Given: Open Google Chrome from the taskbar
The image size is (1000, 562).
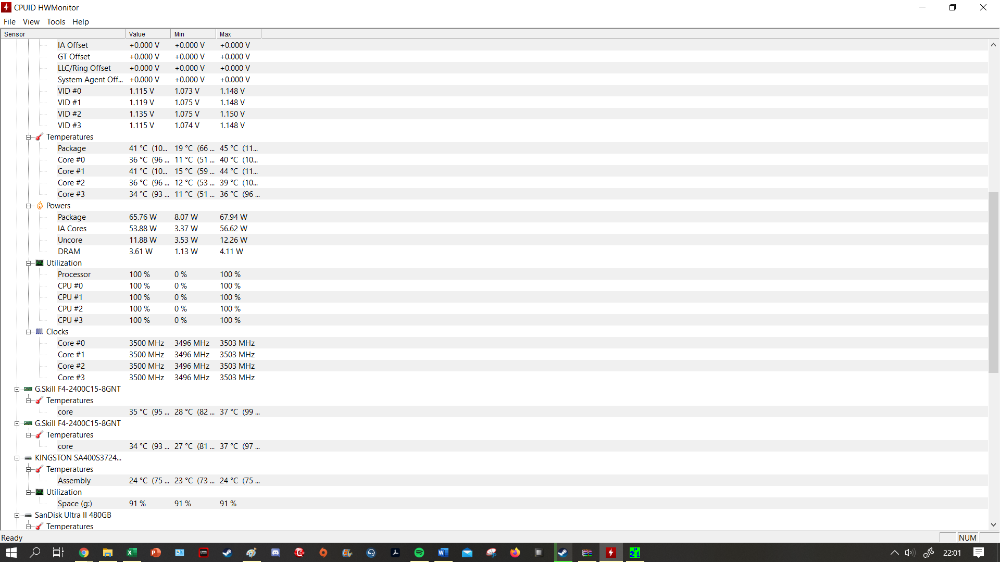Looking at the screenshot, I should [84, 552].
